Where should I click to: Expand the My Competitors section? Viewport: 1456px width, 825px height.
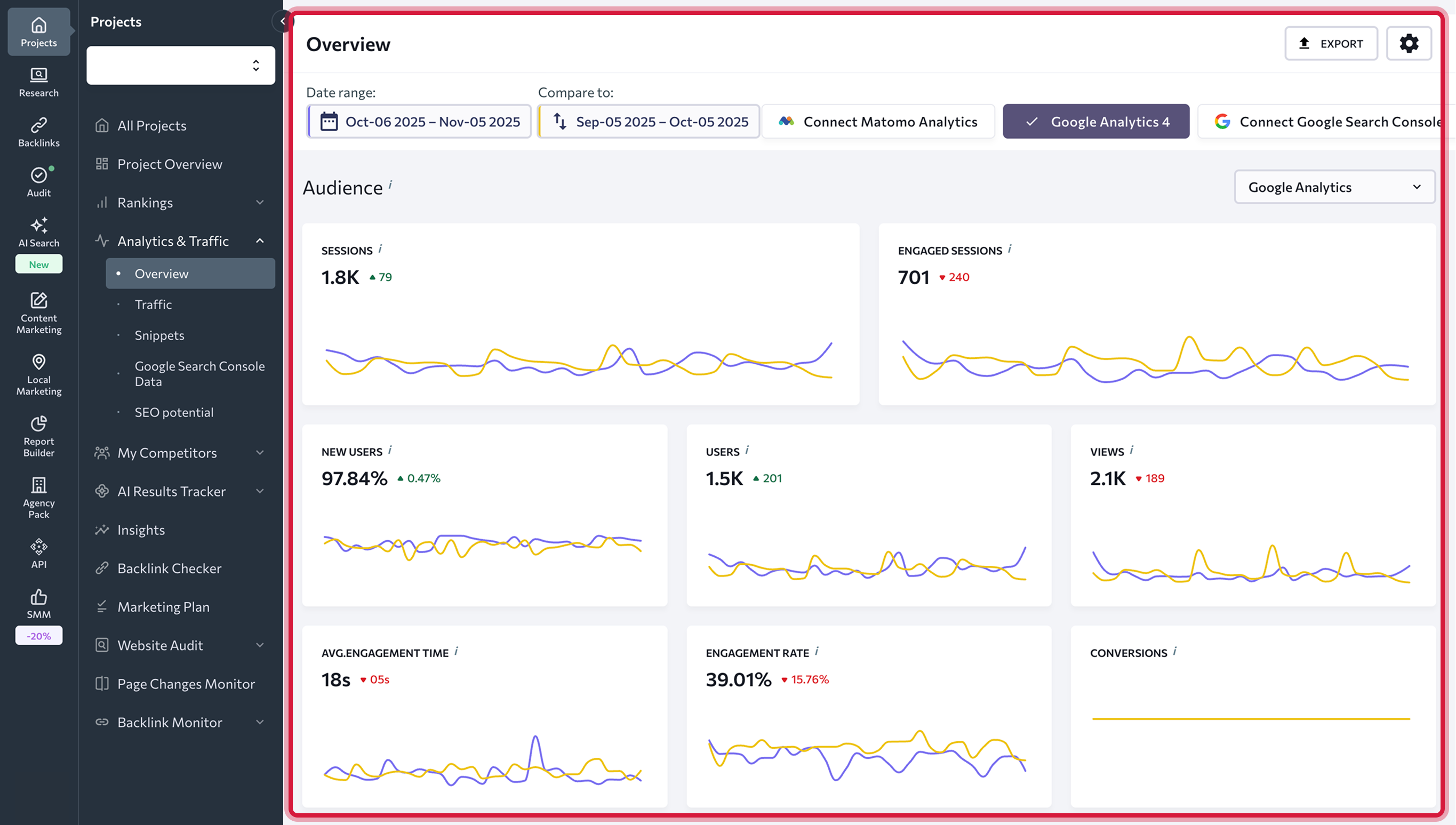(x=180, y=453)
